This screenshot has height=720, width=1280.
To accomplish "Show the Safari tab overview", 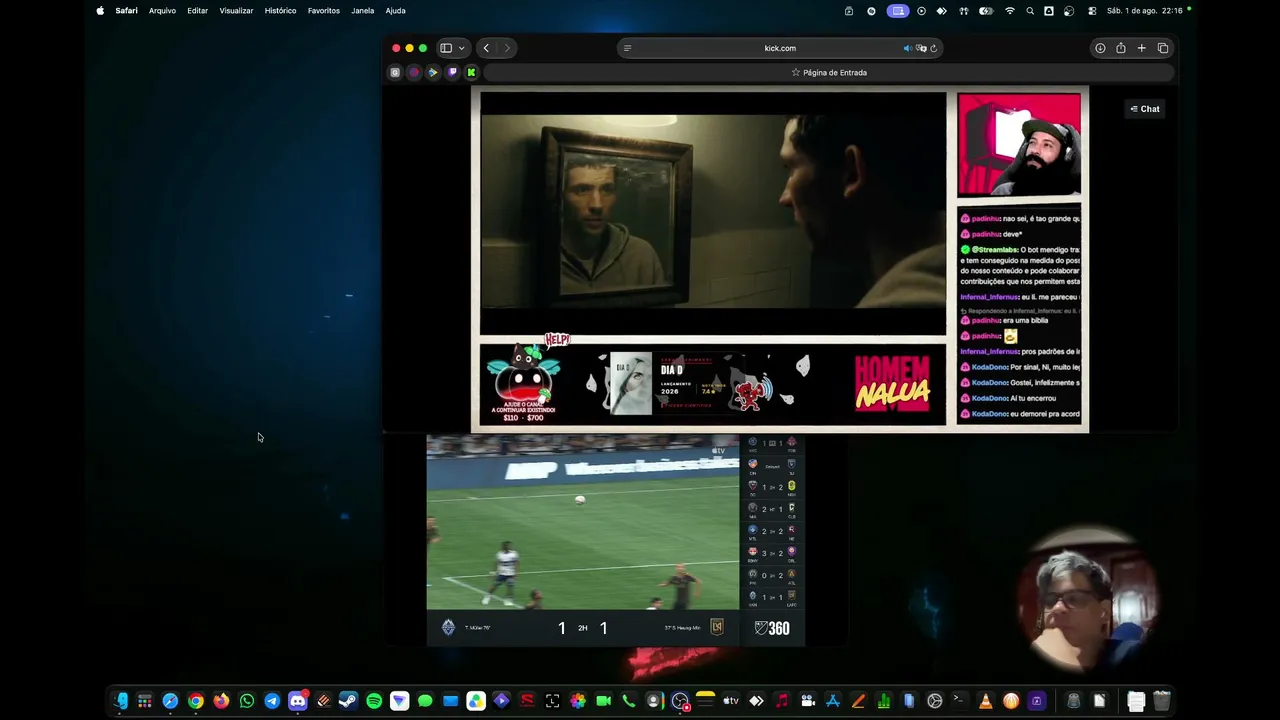I will pos(1163,48).
